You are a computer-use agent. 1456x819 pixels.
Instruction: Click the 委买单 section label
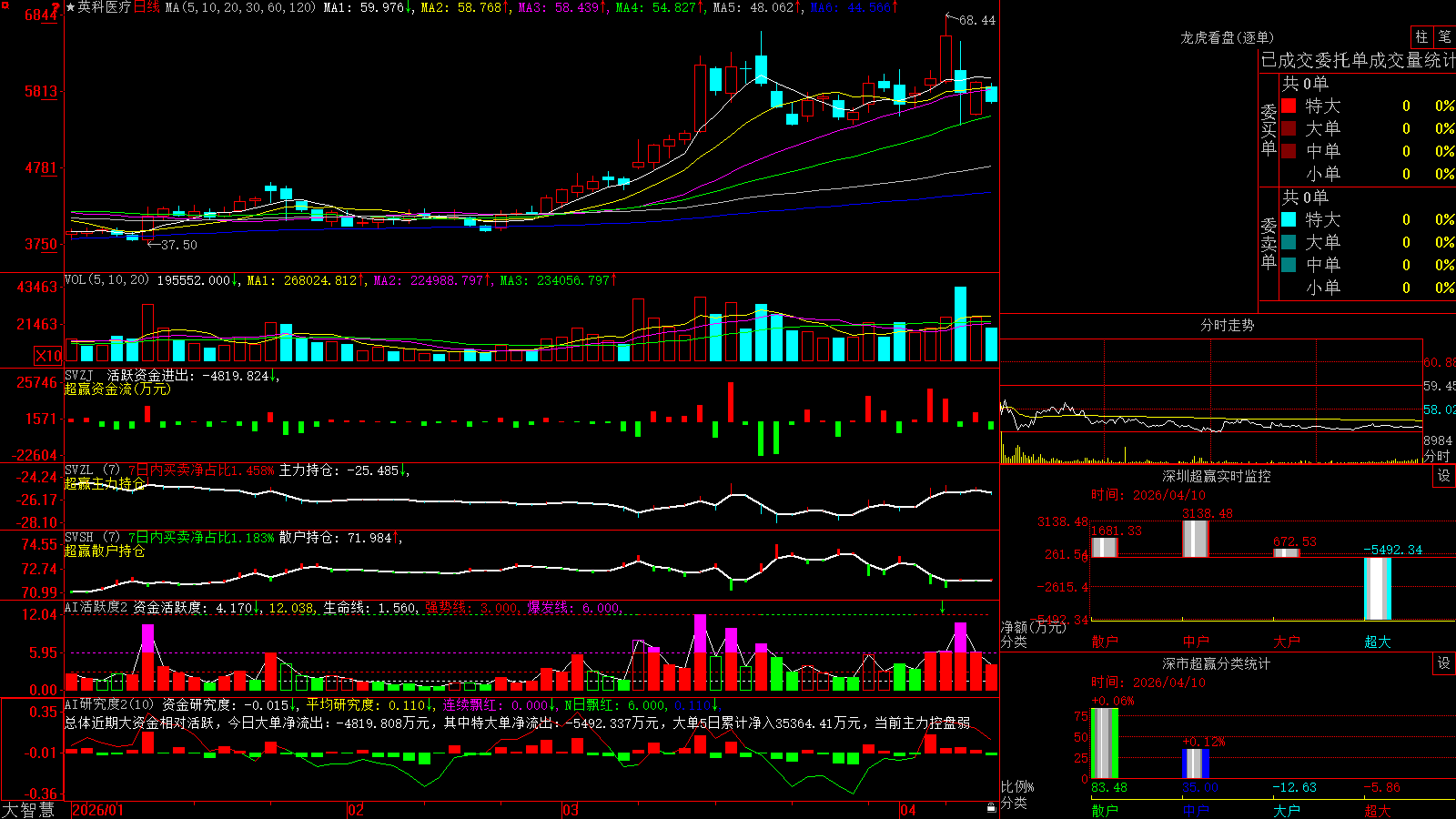click(x=1269, y=129)
